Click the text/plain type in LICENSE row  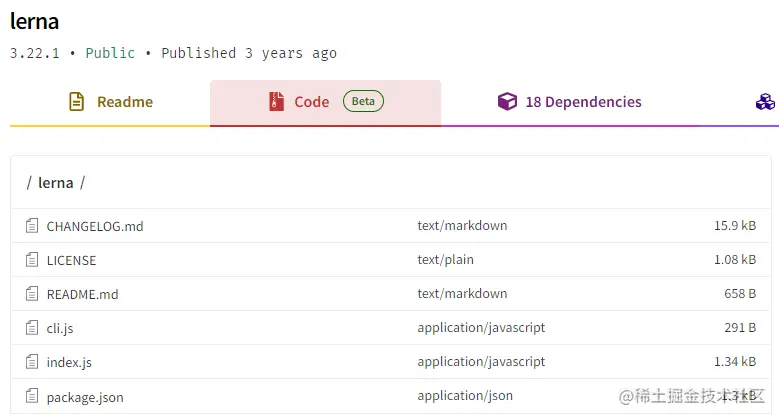(446, 260)
